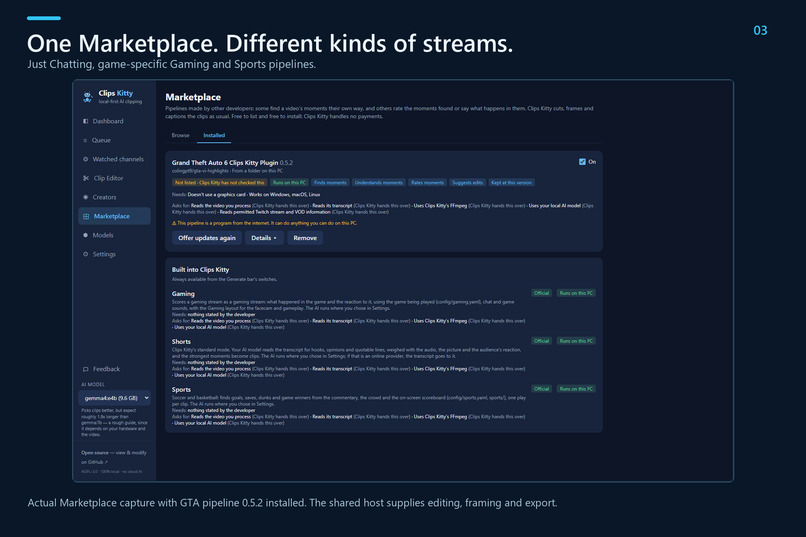Click the Just Chatting subtitle line
The width and height of the screenshot is (806, 537).
[x=171, y=65]
